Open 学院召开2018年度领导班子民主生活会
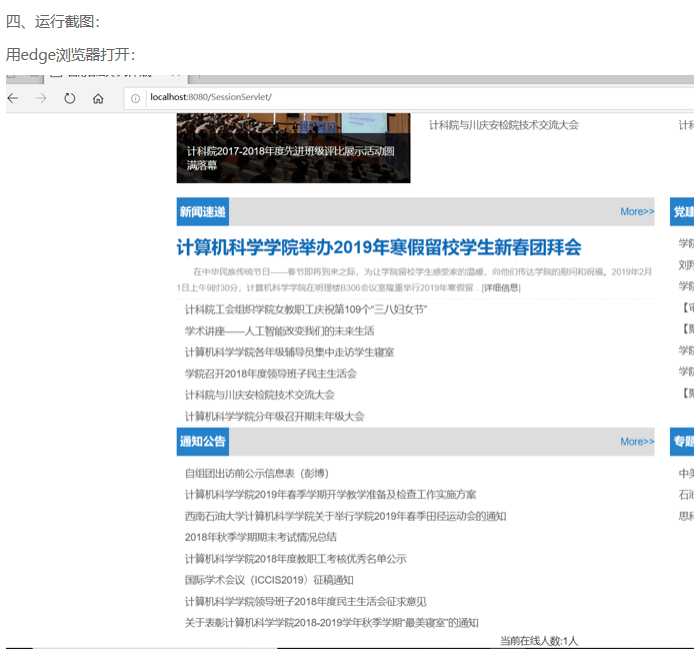 [x=270, y=373]
